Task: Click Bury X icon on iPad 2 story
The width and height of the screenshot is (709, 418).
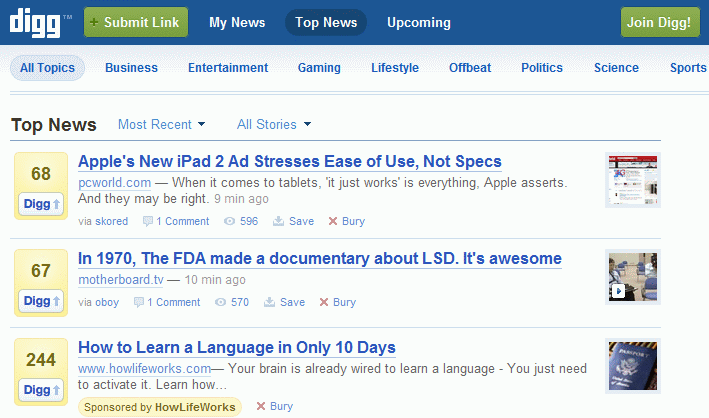Action: [333, 221]
